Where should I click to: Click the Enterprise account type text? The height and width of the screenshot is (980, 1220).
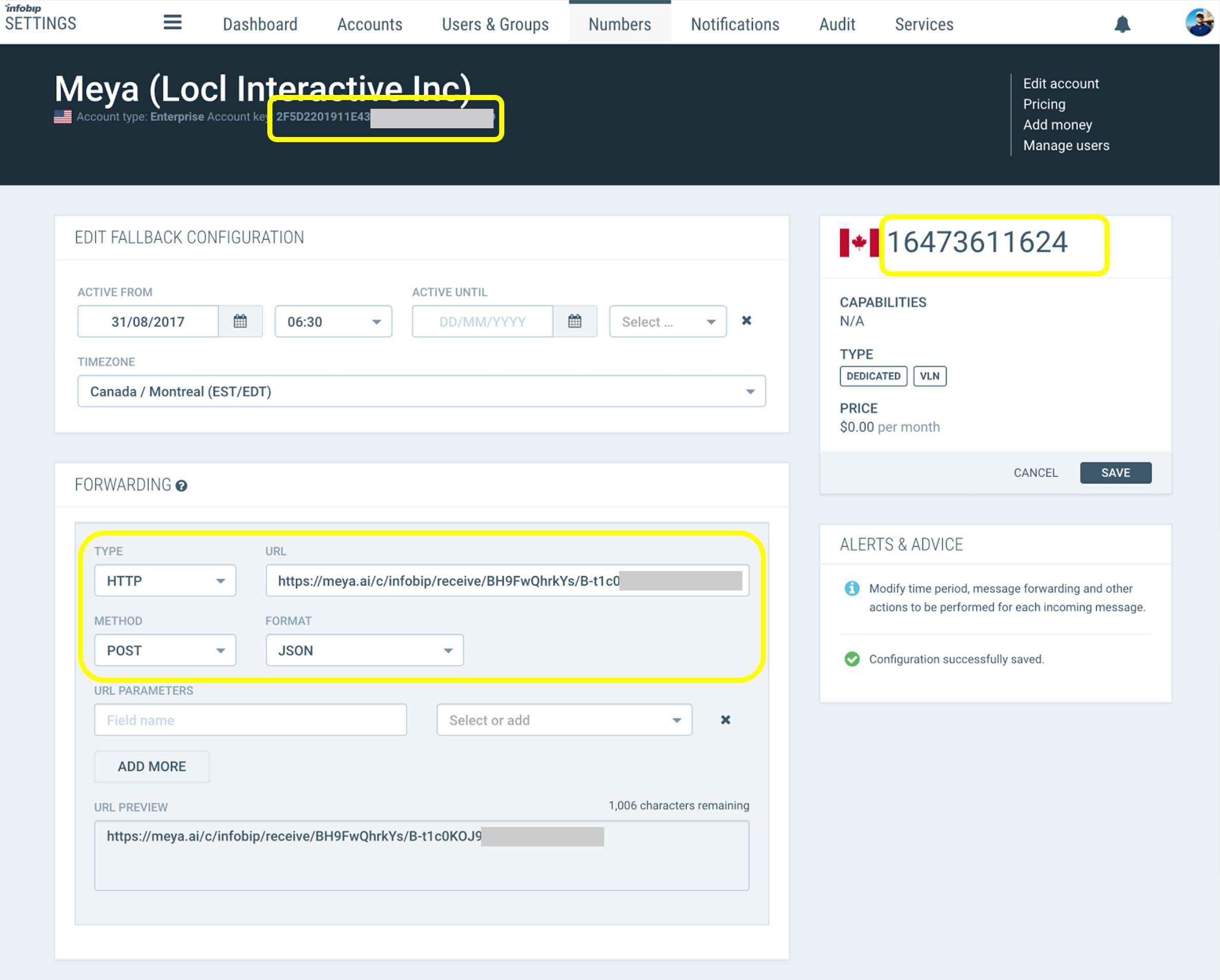coord(176,116)
